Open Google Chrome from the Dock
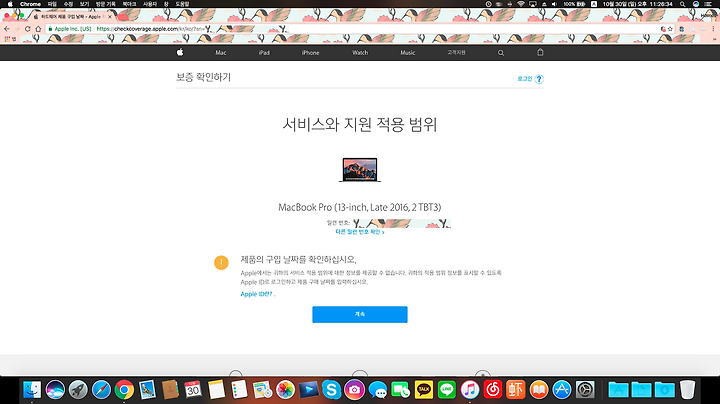The image size is (720, 404). [124, 390]
